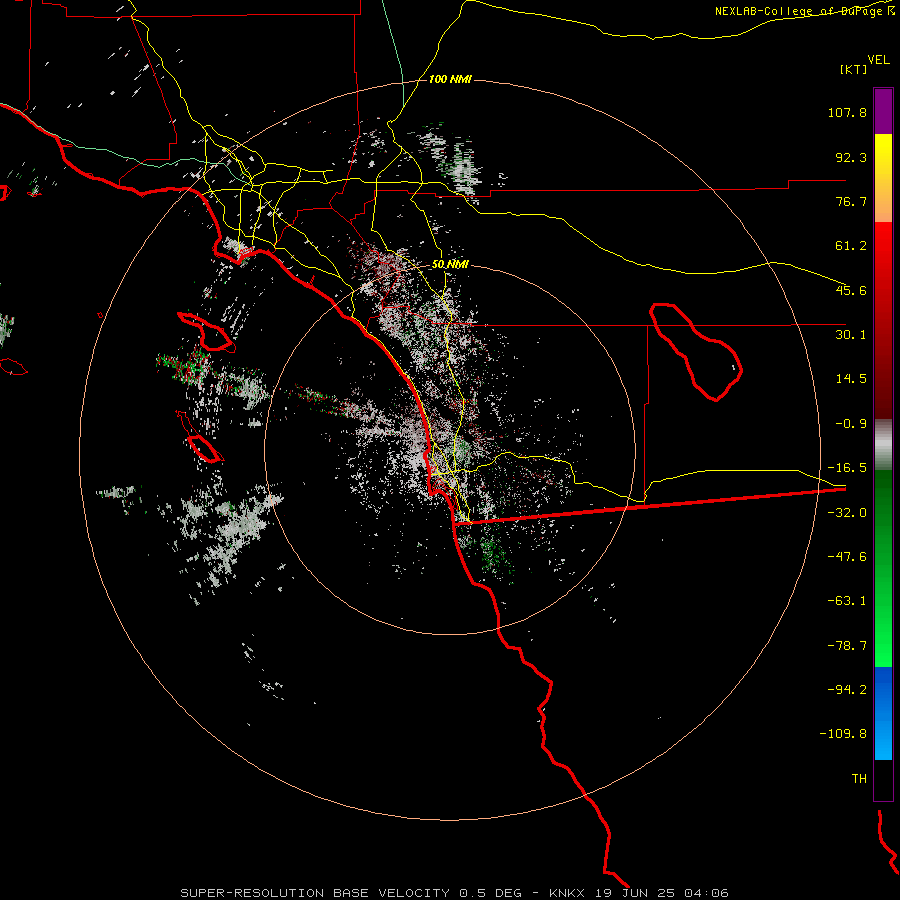
Task: Select the -78.7 legend value
Action: (847, 646)
